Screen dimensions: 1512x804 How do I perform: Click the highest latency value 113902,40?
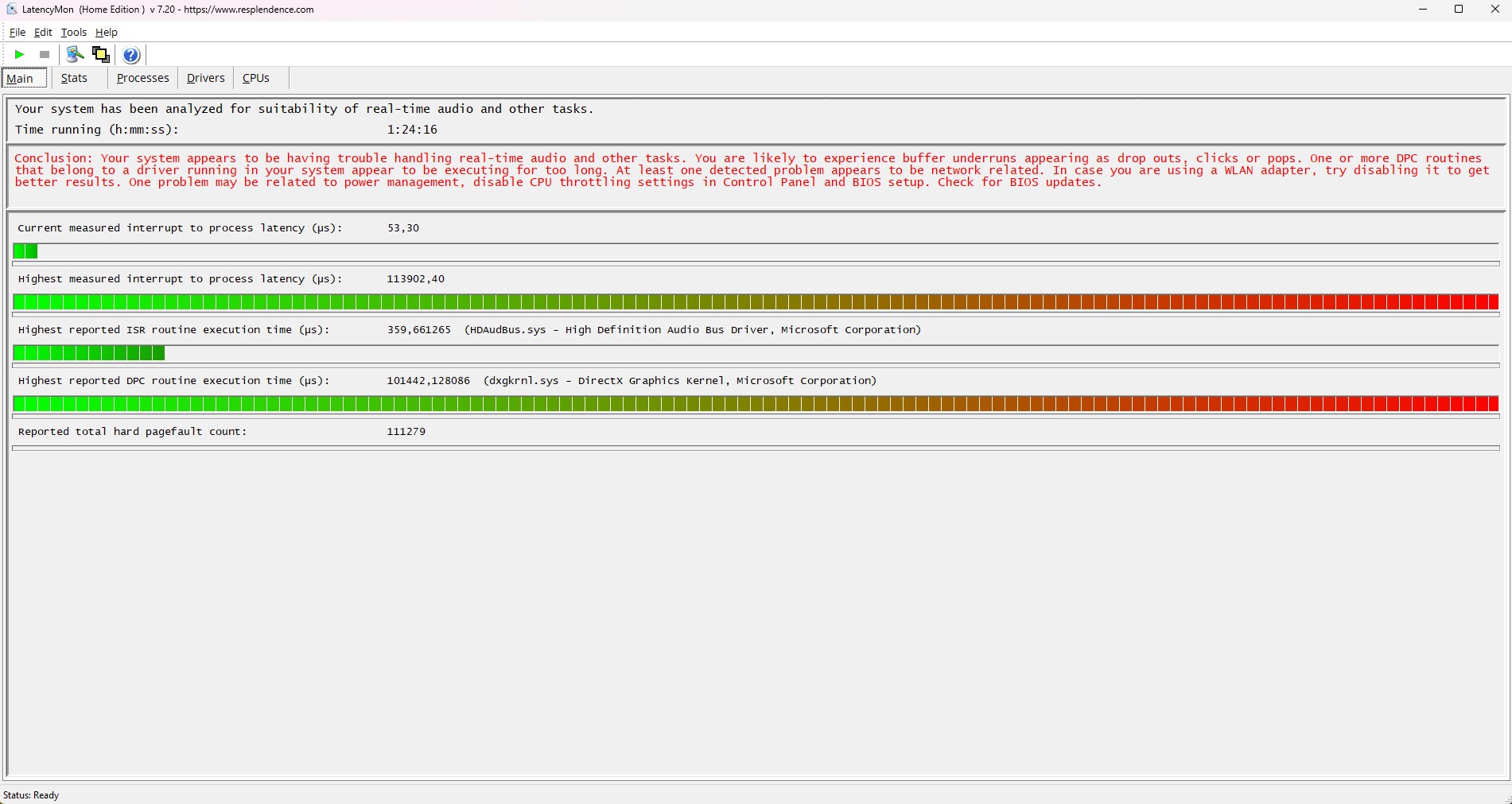click(416, 279)
